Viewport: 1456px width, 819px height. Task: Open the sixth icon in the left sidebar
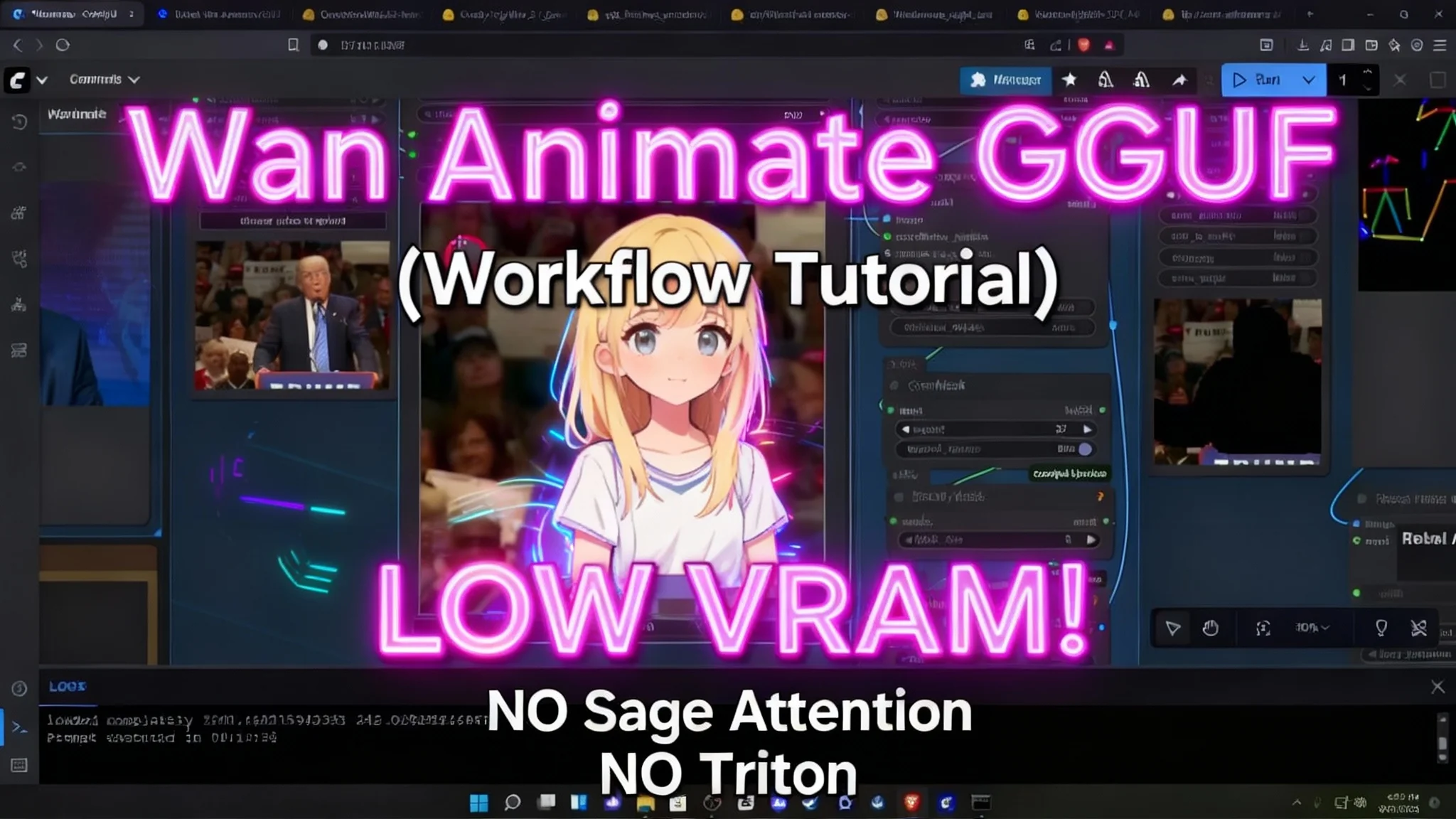coord(19,350)
